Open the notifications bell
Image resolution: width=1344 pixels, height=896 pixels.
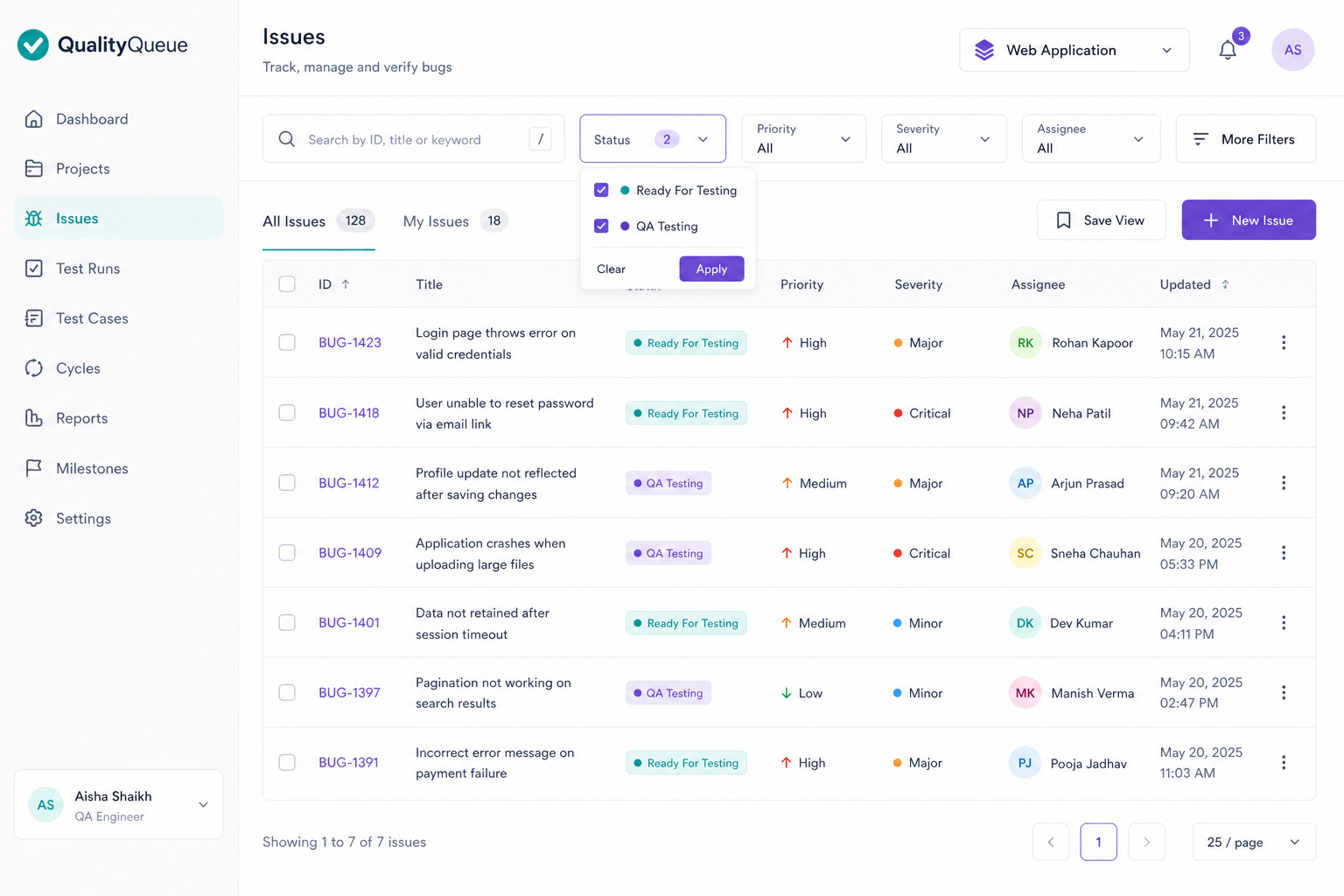1228,50
